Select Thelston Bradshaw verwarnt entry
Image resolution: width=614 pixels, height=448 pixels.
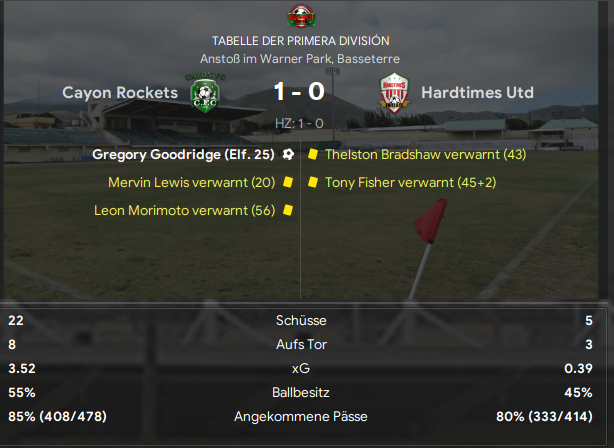[x=426, y=154]
